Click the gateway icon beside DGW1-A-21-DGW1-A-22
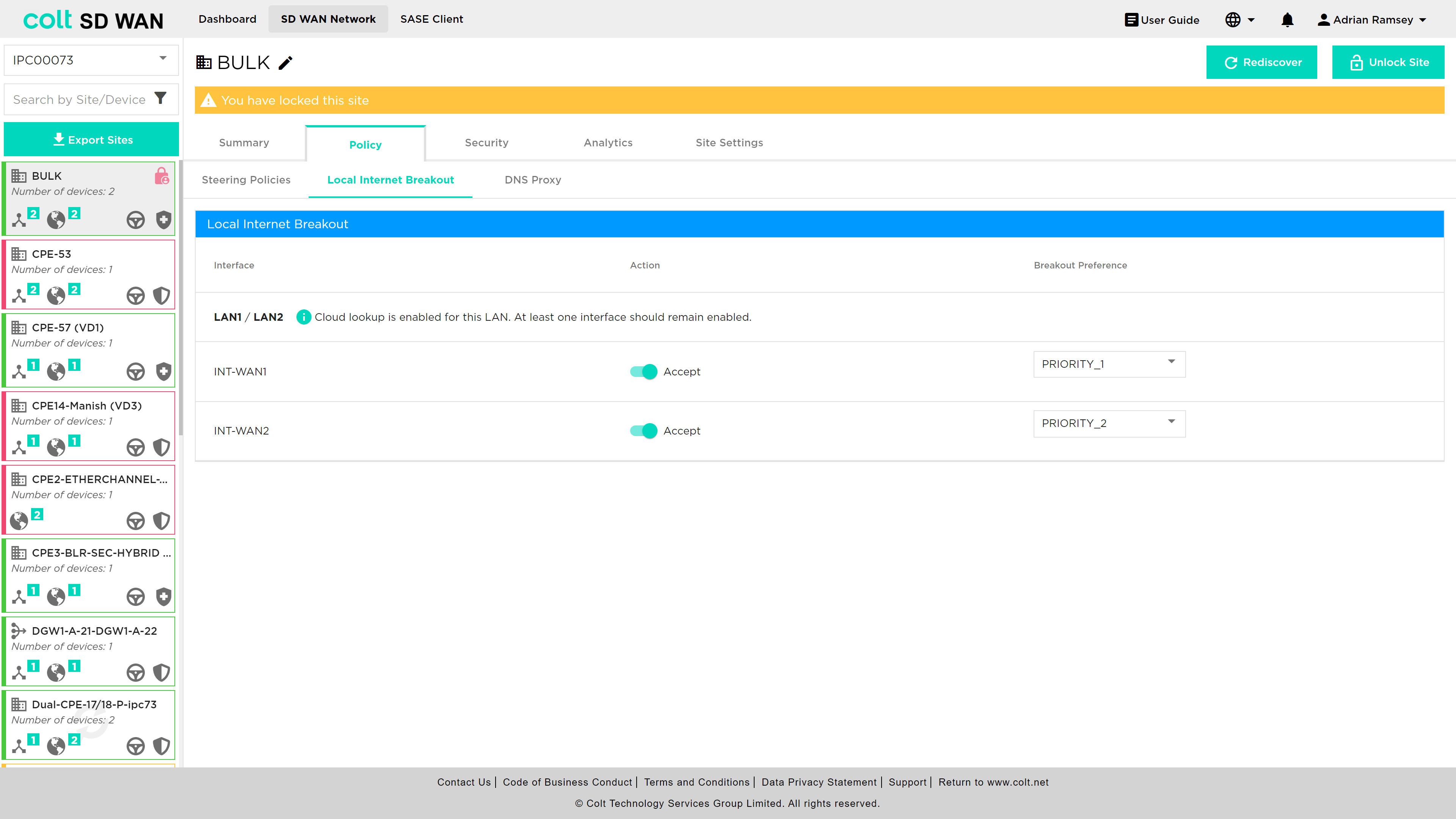The width and height of the screenshot is (1456, 819). click(19, 630)
